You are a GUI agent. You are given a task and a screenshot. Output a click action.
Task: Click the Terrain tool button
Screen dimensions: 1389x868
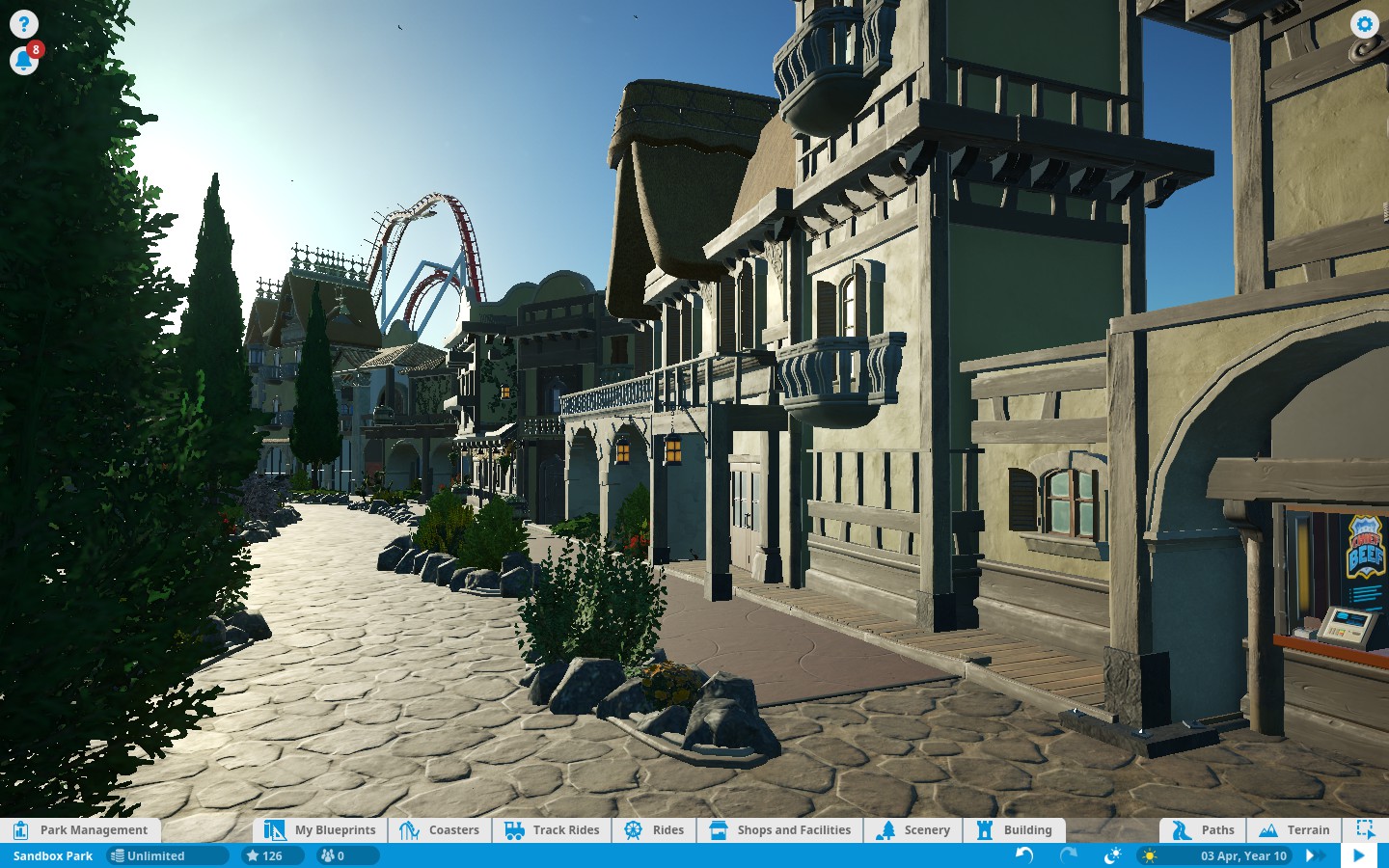[x=1294, y=830]
